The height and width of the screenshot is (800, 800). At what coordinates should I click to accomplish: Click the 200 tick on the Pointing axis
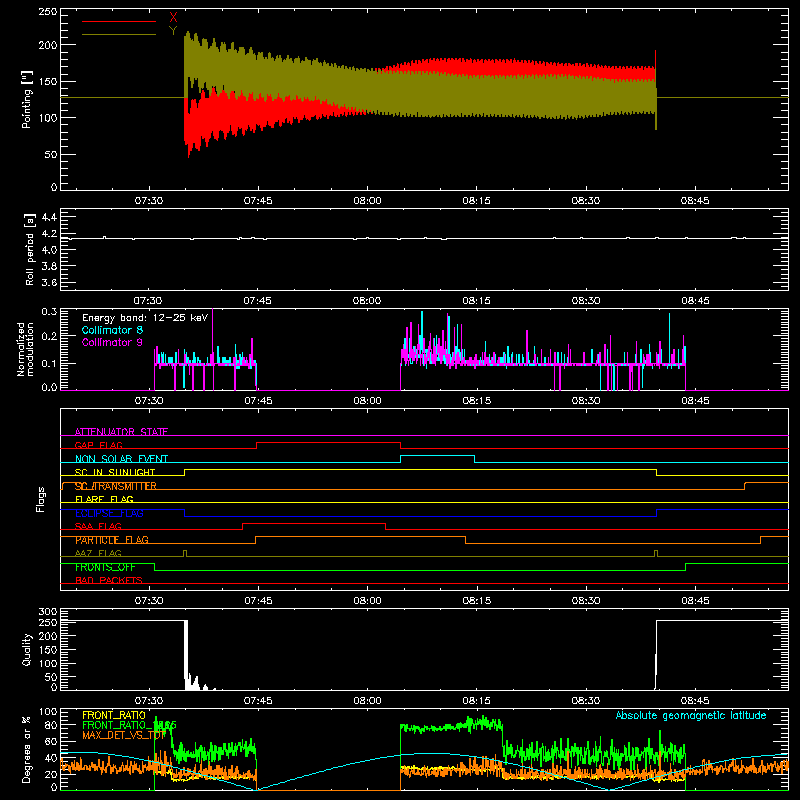(x=47, y=45)
